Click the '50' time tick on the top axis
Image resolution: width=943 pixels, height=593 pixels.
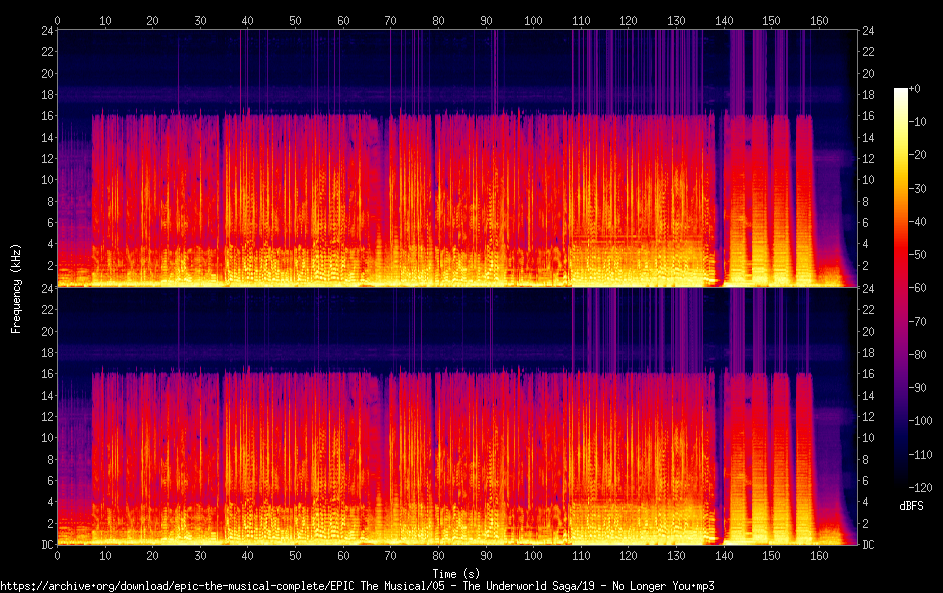(x=295, y=20)
